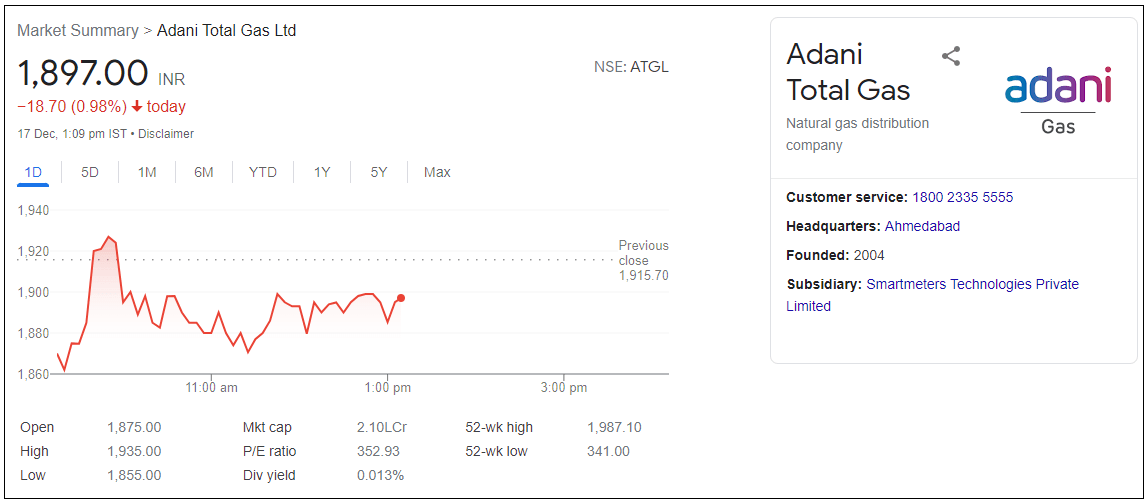Select the YTD range tab

tap(263, 172)
